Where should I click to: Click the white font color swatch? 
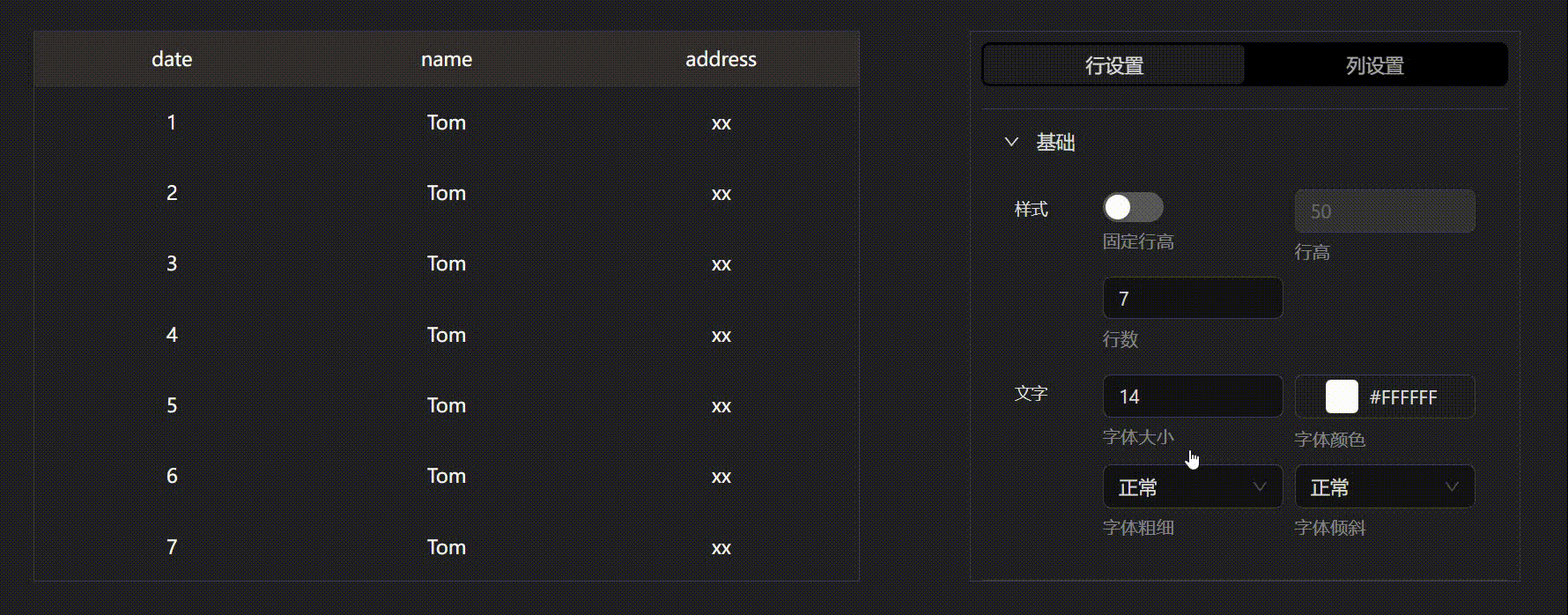point(1342,396)
